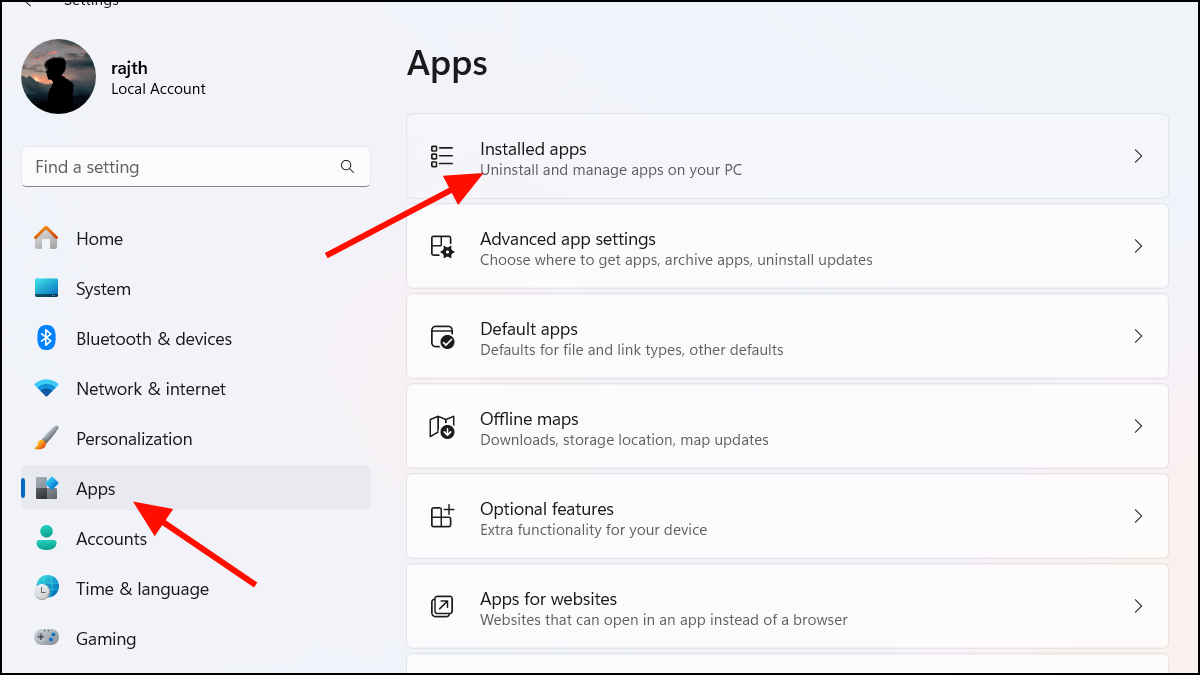This screenshot has width=1200, height=675.
Task: Open the Time & language section
Action: pos(142,588)
